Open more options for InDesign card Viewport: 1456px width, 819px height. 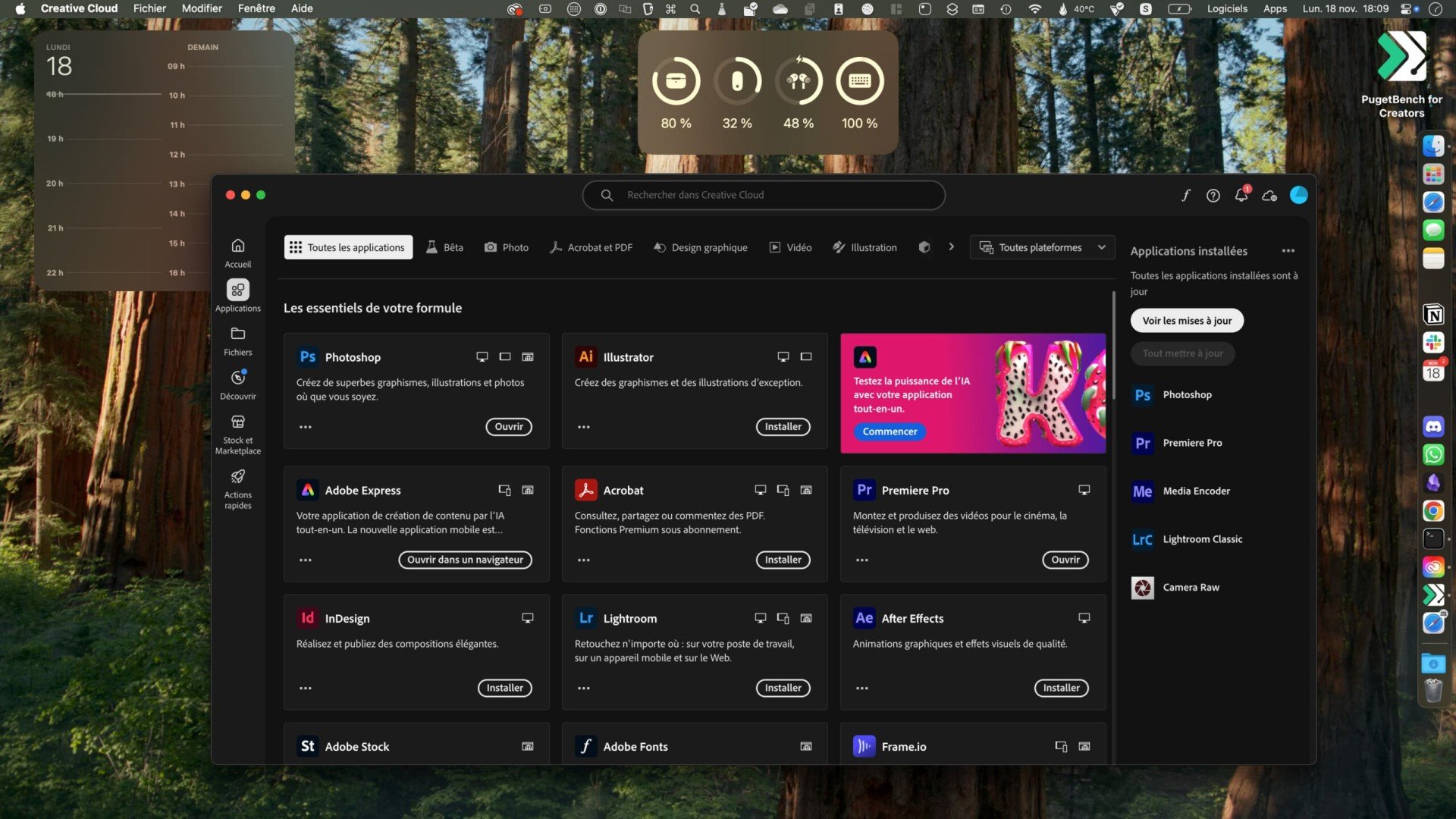click(x=305, y=689)
